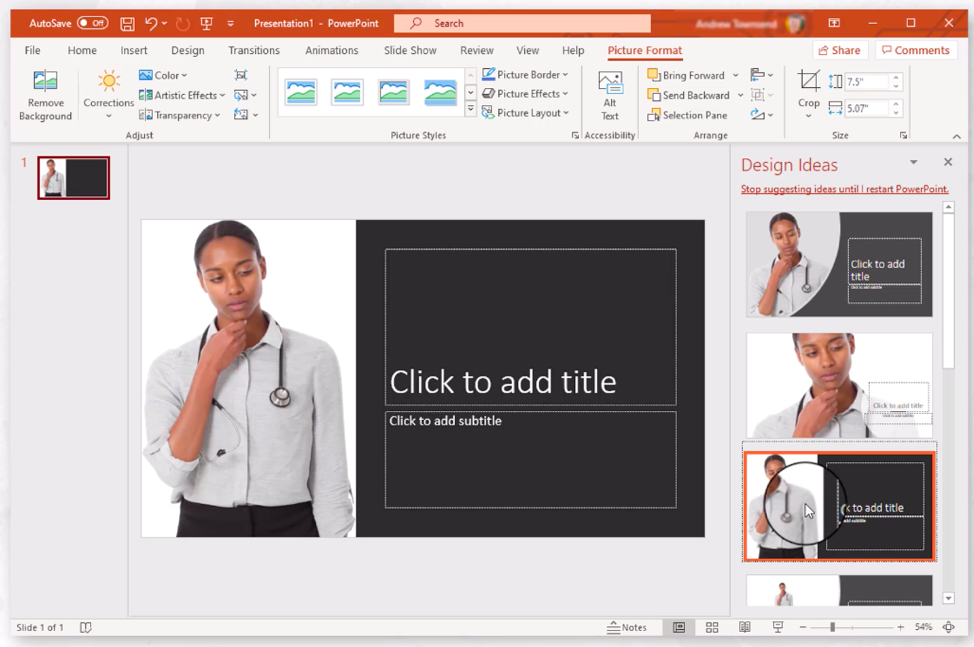Open Picture Effects options
The height and width of the screenshot is (647, 974).
pos(526,93)
